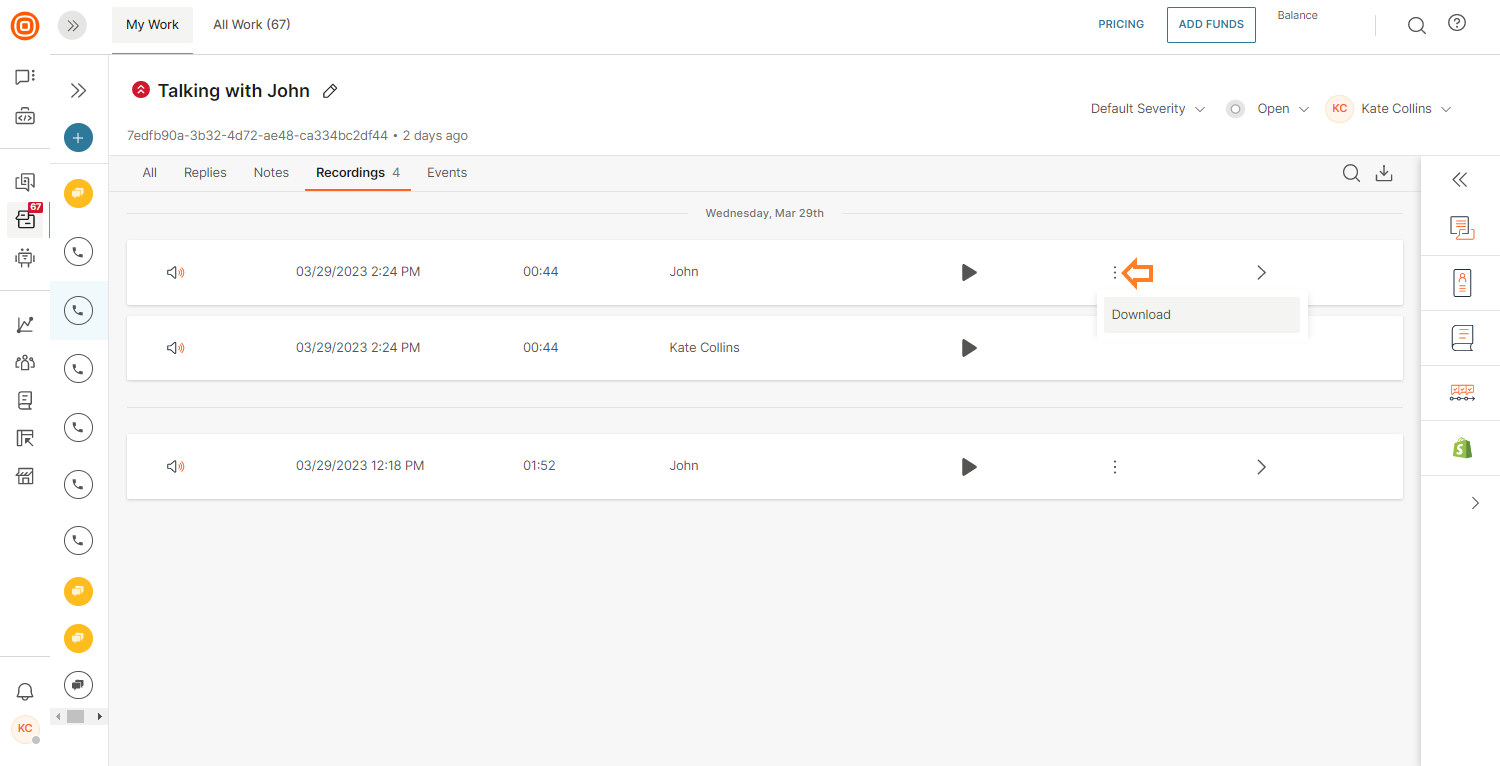Viewport: 1500px width, 766px height.
Task: Click the download icon above recordings list
Action: click(1384, 173)
